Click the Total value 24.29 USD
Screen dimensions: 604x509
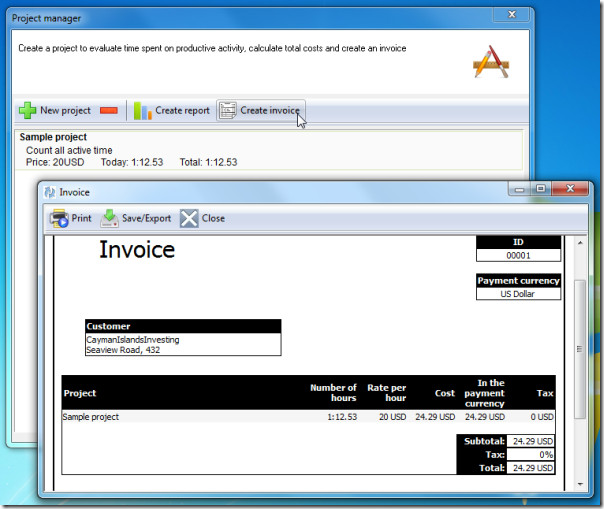(x=531, y=468)
